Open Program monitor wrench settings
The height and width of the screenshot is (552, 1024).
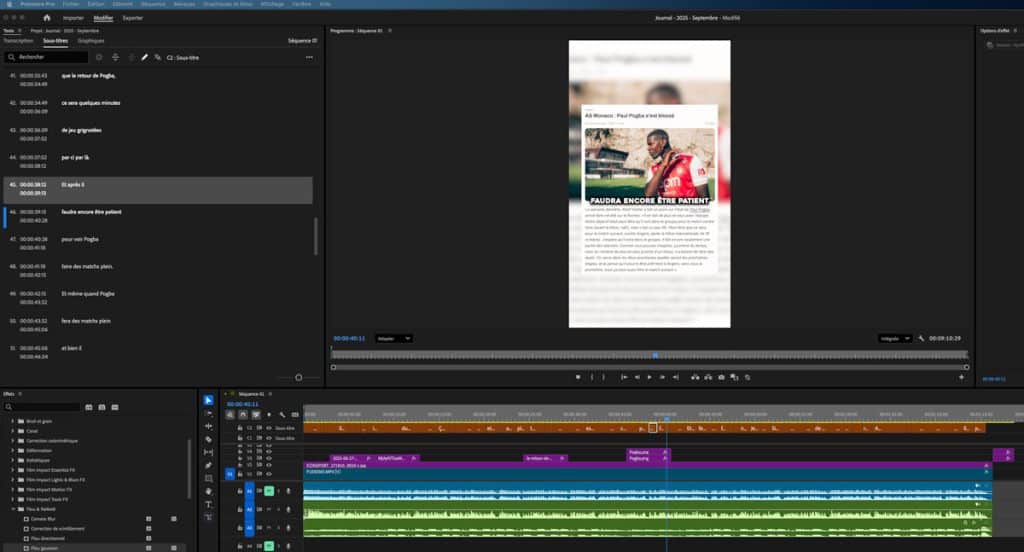[x=921, y=338]
